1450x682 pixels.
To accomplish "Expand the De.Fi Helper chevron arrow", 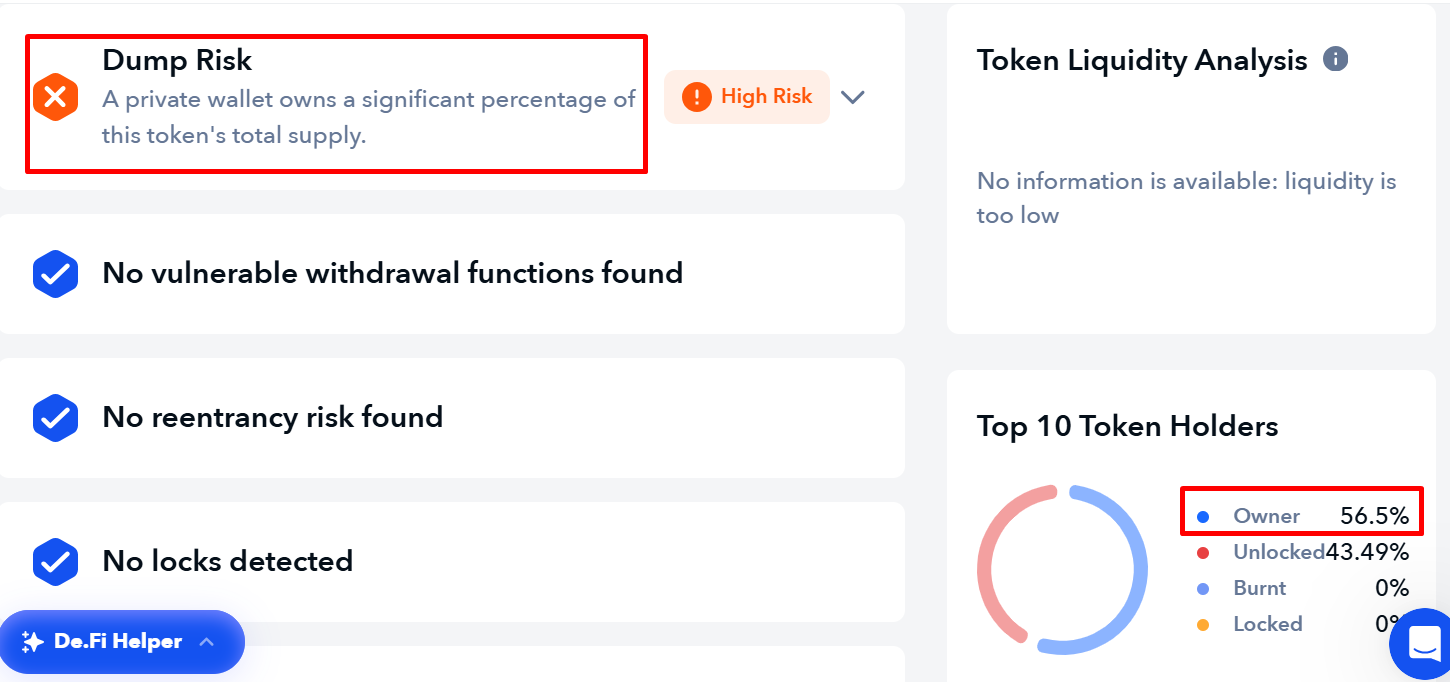I will [x=207, y=642].
